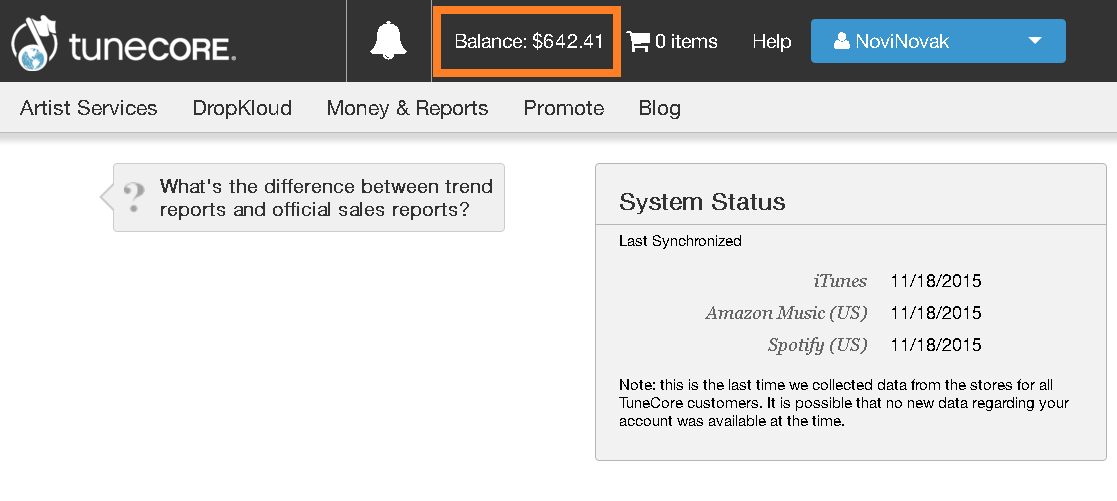
Task: Click the Help link in header
Action: pyautogui.click(x=771, y=41)
